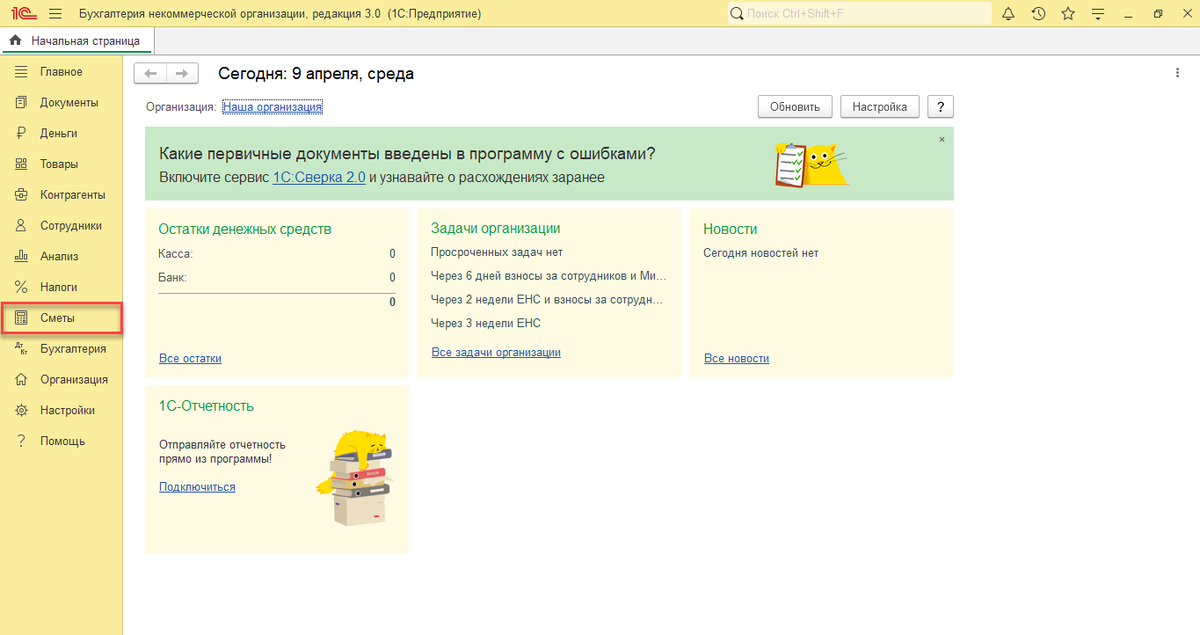Click the Задачи организации heading

tap(495, 229)
